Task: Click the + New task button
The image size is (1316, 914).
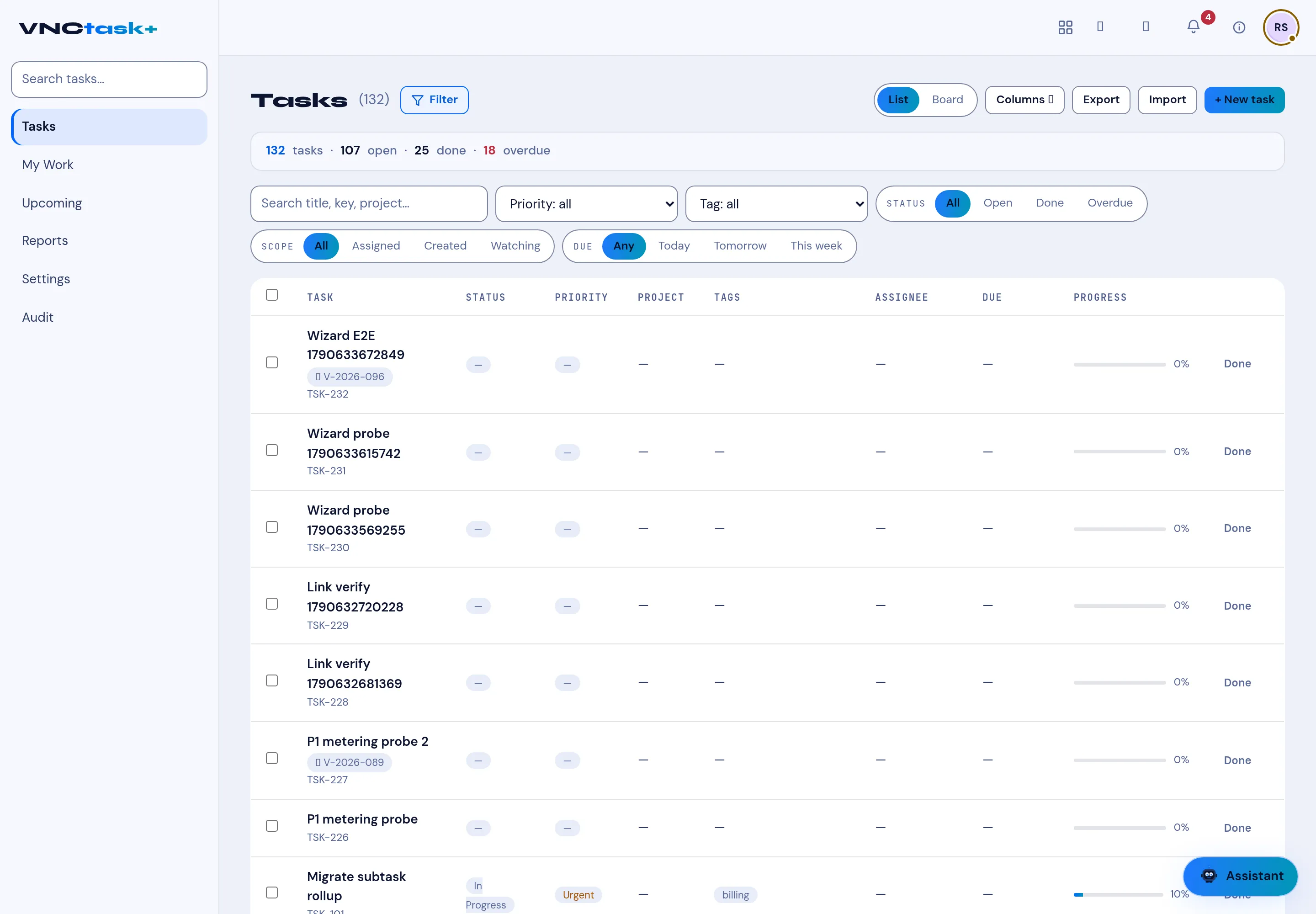Action: pyautogui.click(x=1244, y=100)
